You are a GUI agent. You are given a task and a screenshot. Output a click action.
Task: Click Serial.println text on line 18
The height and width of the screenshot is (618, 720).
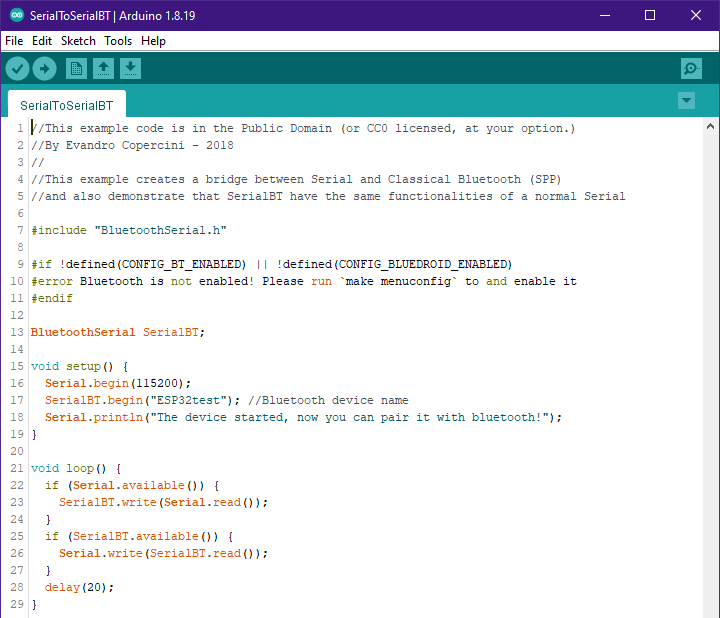pyautogui.click(x=94, y=417)
